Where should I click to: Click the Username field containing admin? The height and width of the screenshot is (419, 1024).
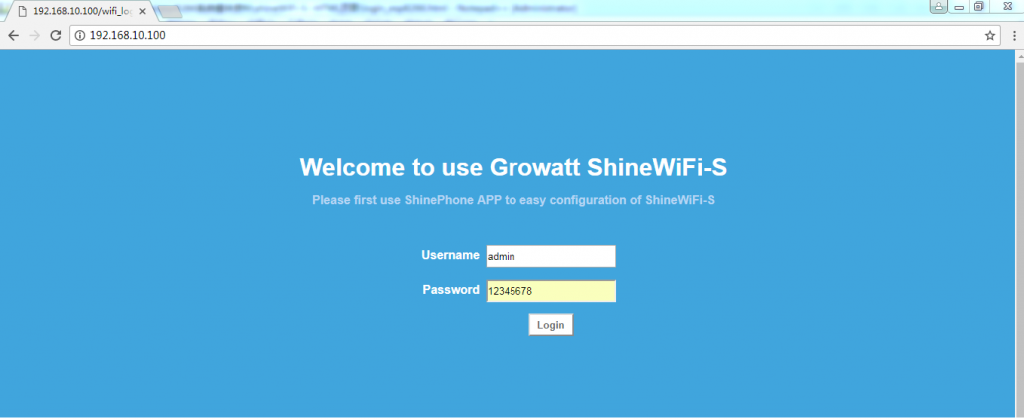click(x=551, y=256)
